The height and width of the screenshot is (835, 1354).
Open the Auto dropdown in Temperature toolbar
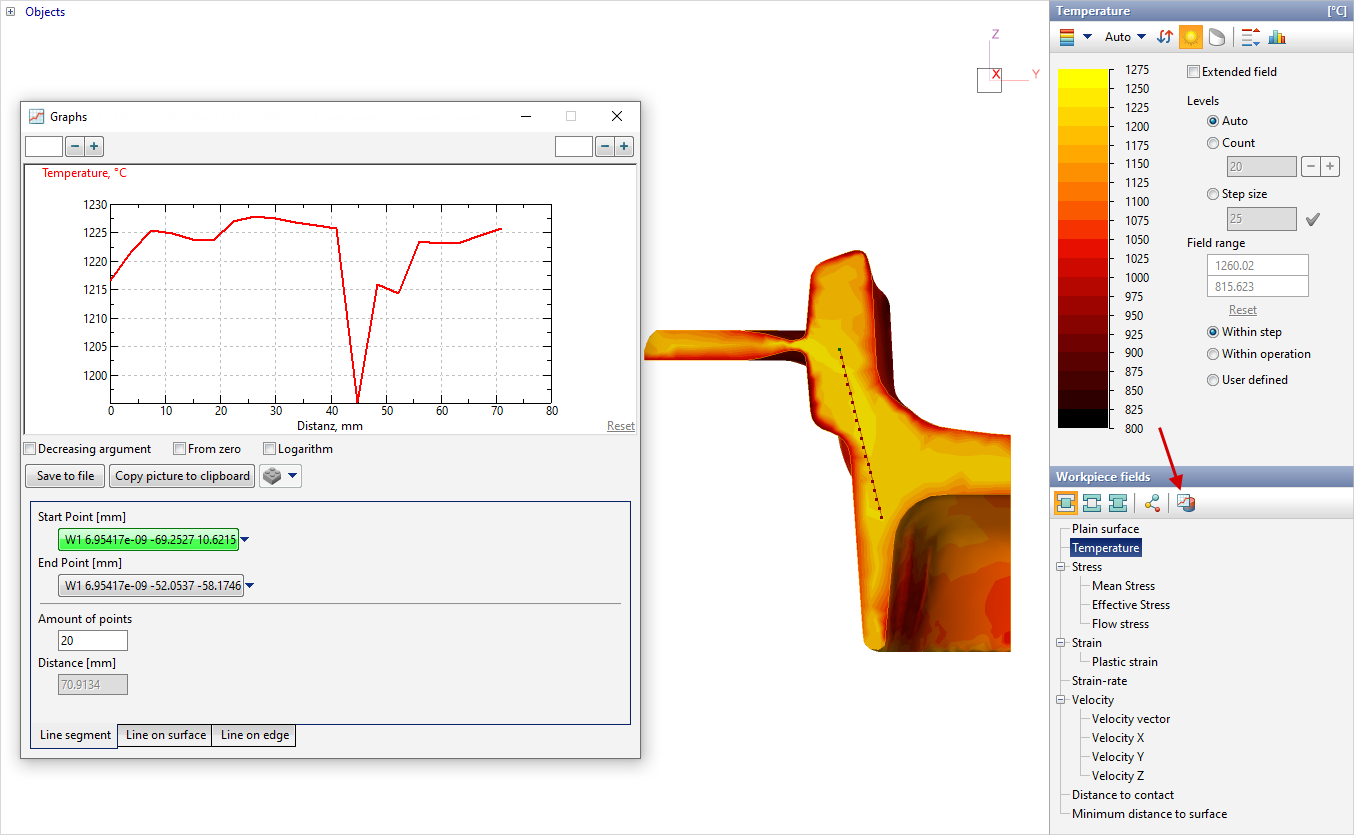pyautogui.click(x=1125, y=37)
